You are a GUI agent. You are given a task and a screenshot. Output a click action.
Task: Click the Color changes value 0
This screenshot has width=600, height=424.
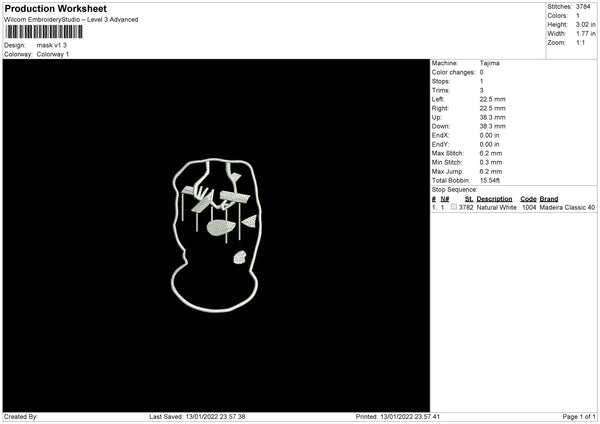[x=481, y=72]
